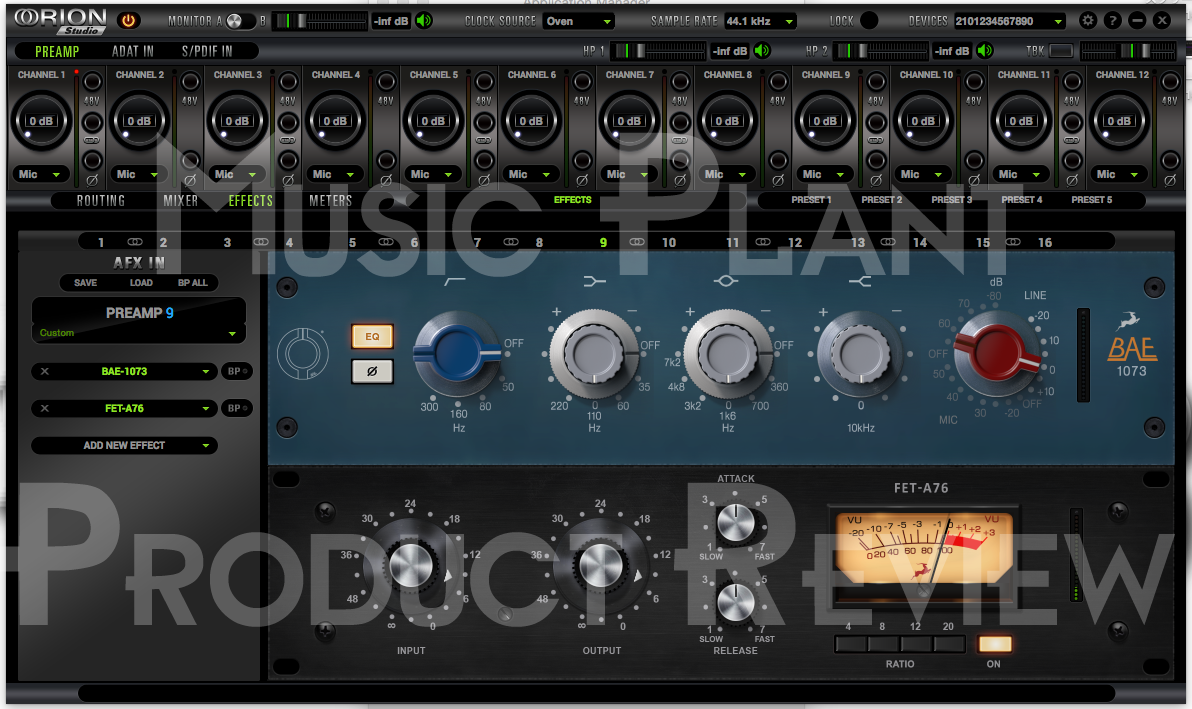Toggle the phase invert button on the BAE 1073
The image size is (1192, 709).
tap(372, 372)
